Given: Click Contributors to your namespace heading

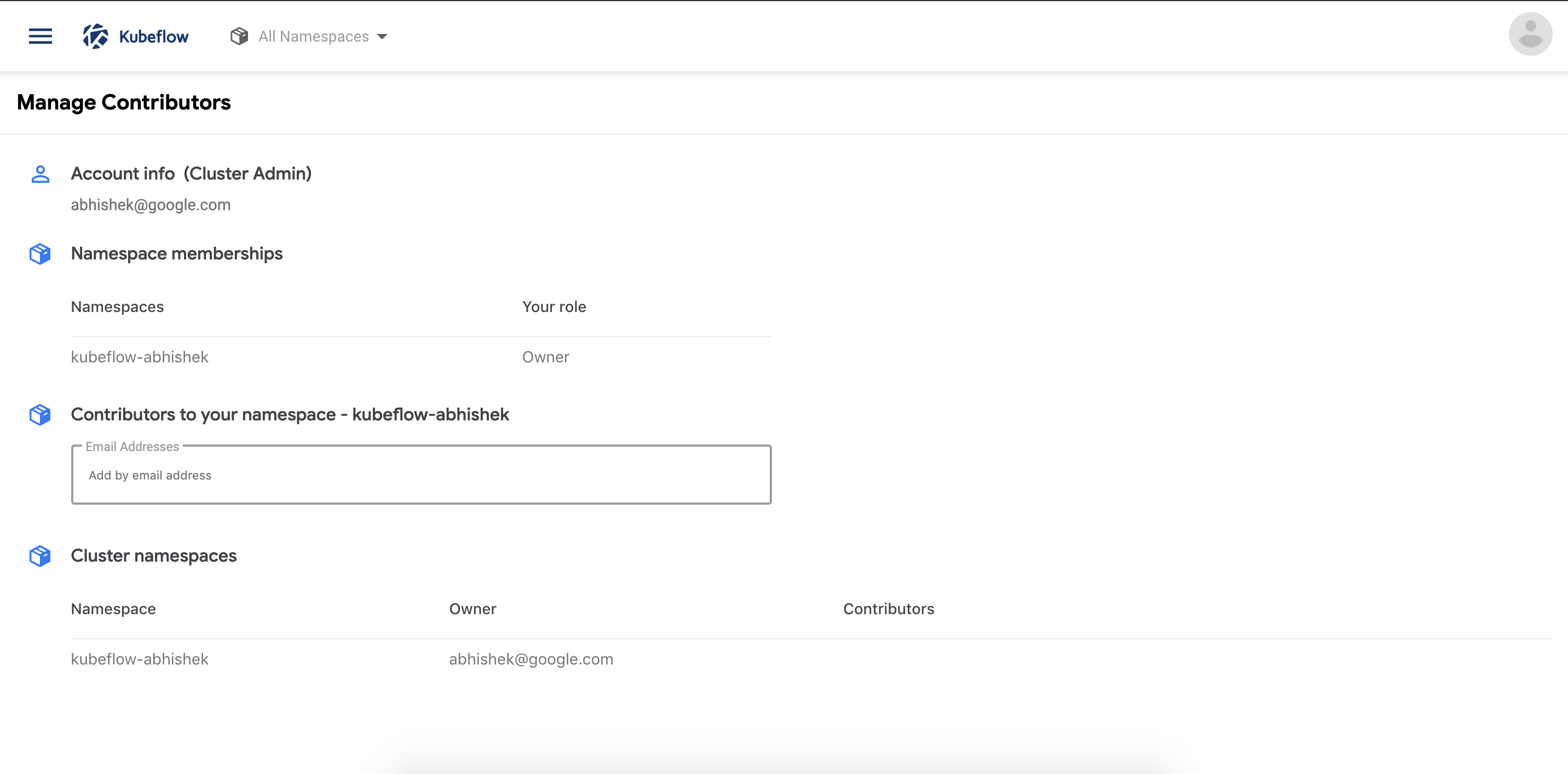Looking at the screenshot, I should (x=290, y=414).
